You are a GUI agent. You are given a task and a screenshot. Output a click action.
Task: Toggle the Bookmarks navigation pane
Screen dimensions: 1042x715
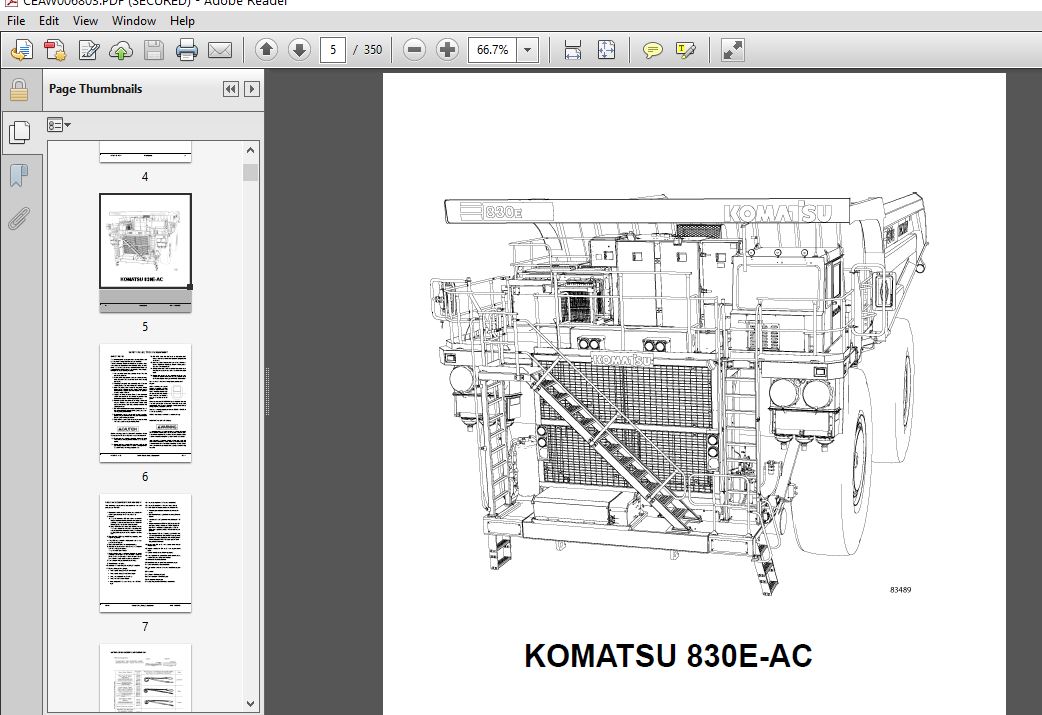19,176
